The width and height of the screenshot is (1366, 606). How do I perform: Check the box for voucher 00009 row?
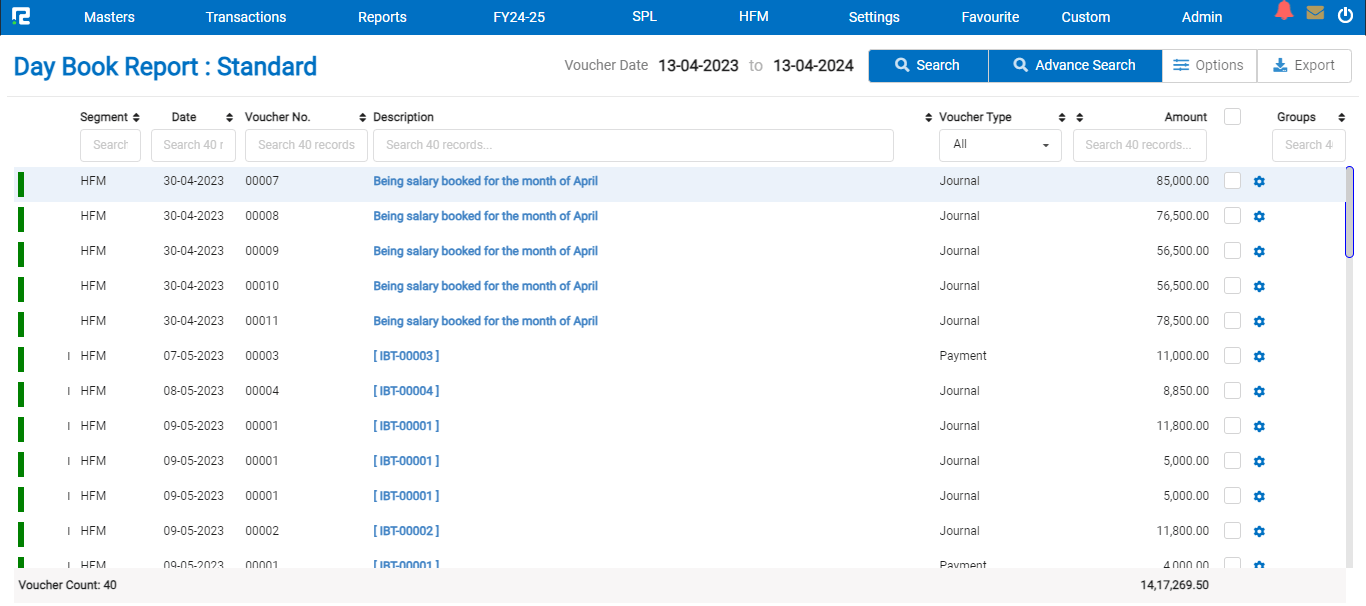1232,251
